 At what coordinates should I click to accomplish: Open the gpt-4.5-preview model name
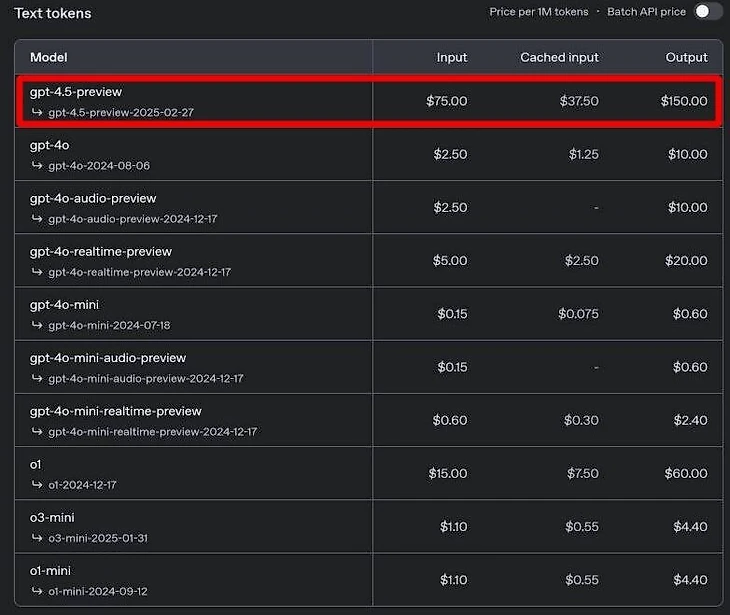[76, 92]
